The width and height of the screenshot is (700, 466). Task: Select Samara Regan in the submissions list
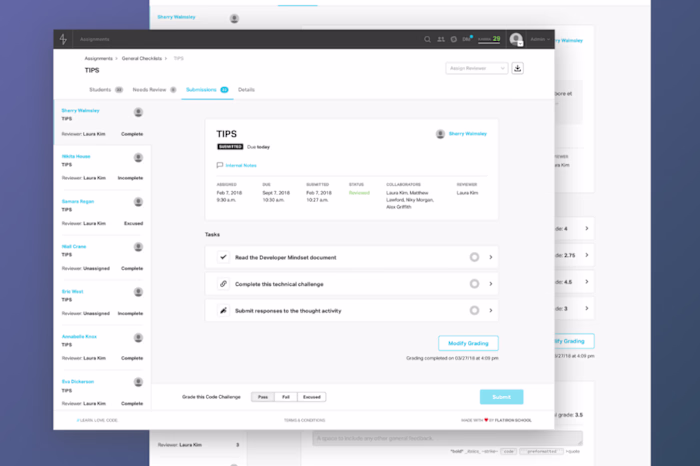click(102, 212)
